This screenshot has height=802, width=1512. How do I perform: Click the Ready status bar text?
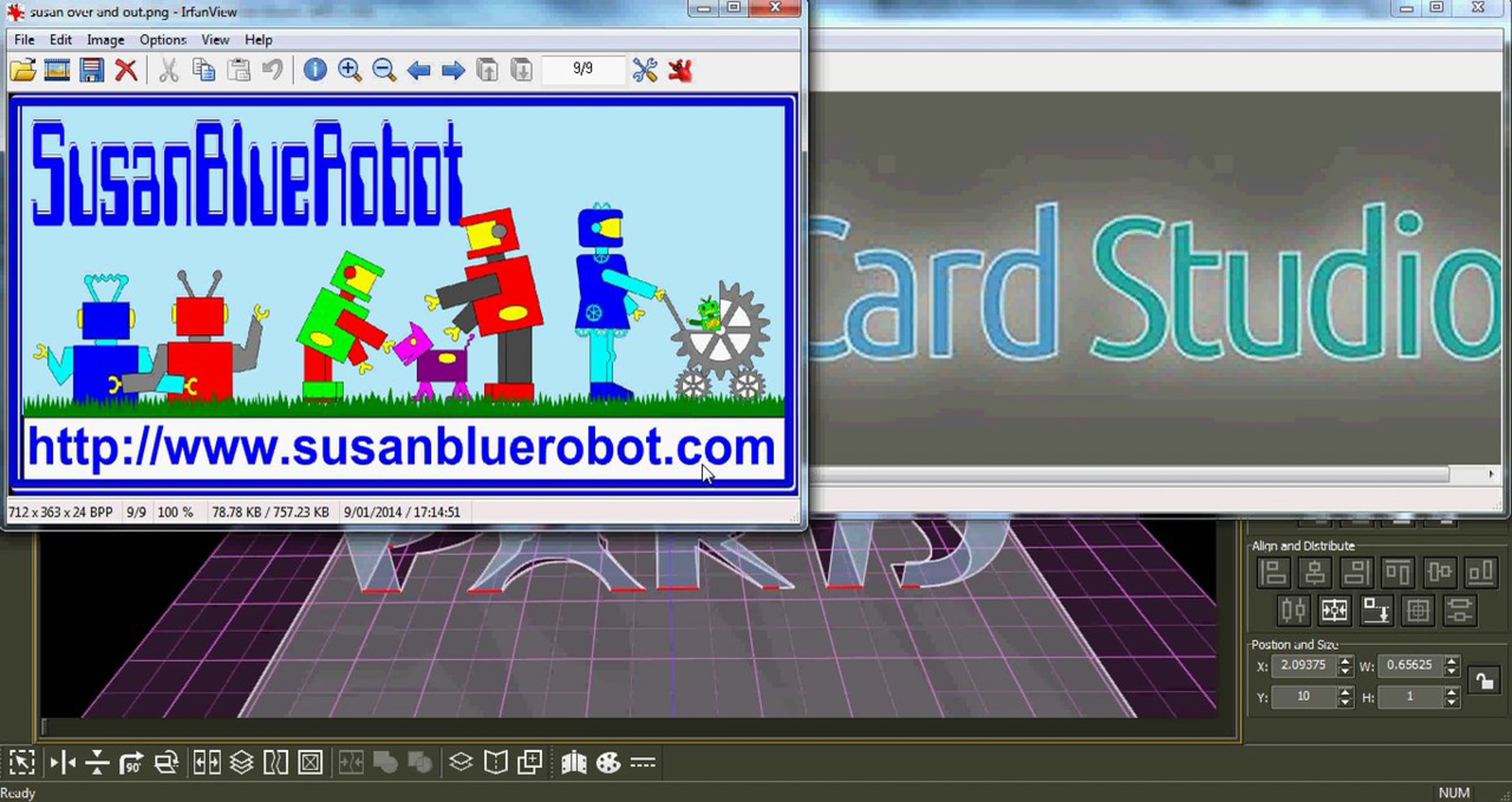tap(18, 793)
